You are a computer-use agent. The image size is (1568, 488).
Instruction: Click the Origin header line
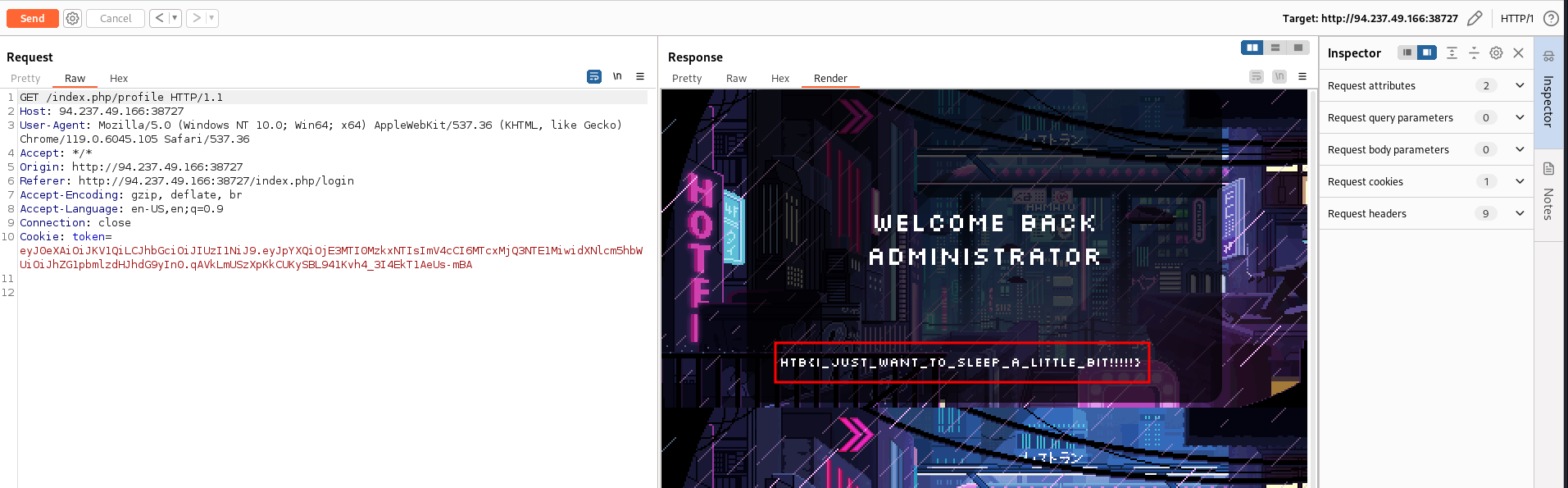[131, 166]
